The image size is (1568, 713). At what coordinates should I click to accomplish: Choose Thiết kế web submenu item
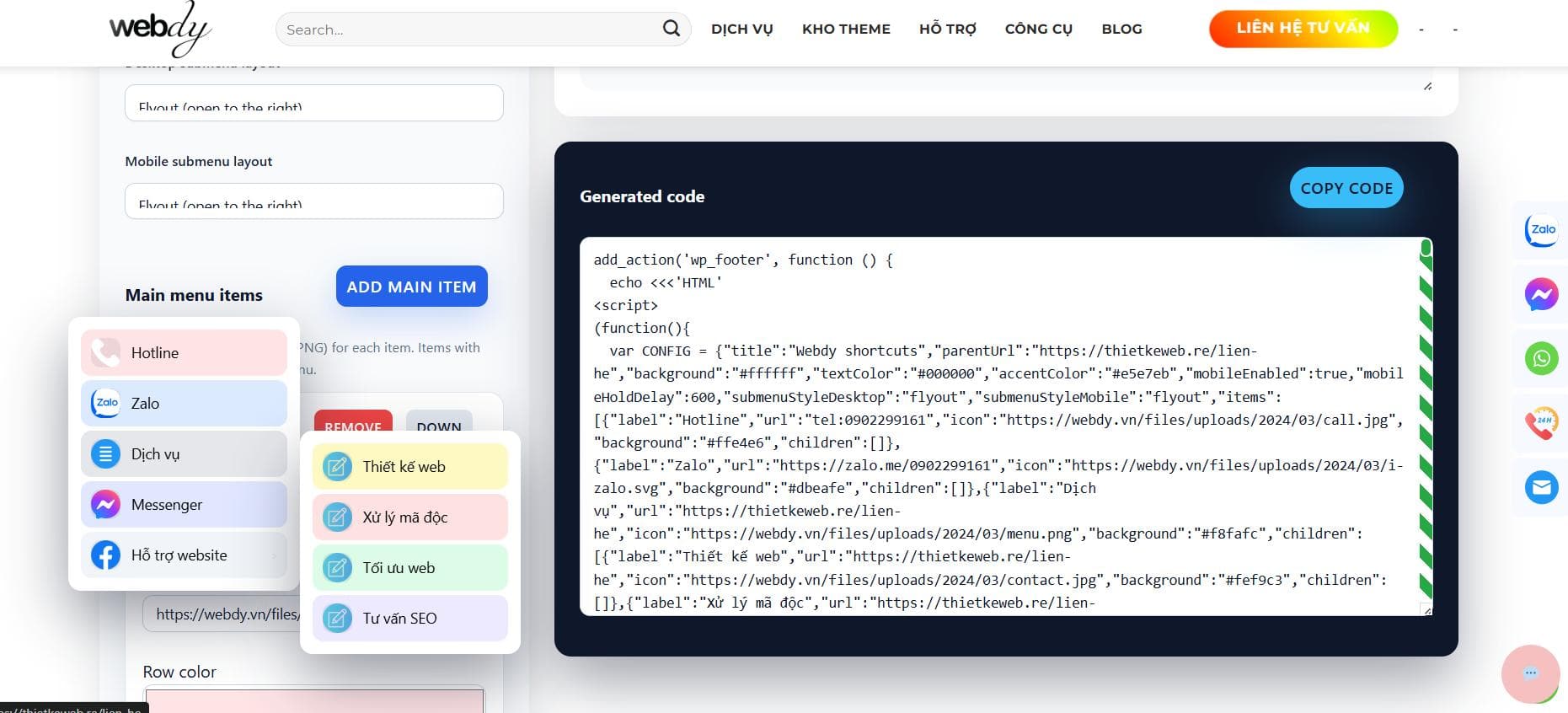[410, 466]
